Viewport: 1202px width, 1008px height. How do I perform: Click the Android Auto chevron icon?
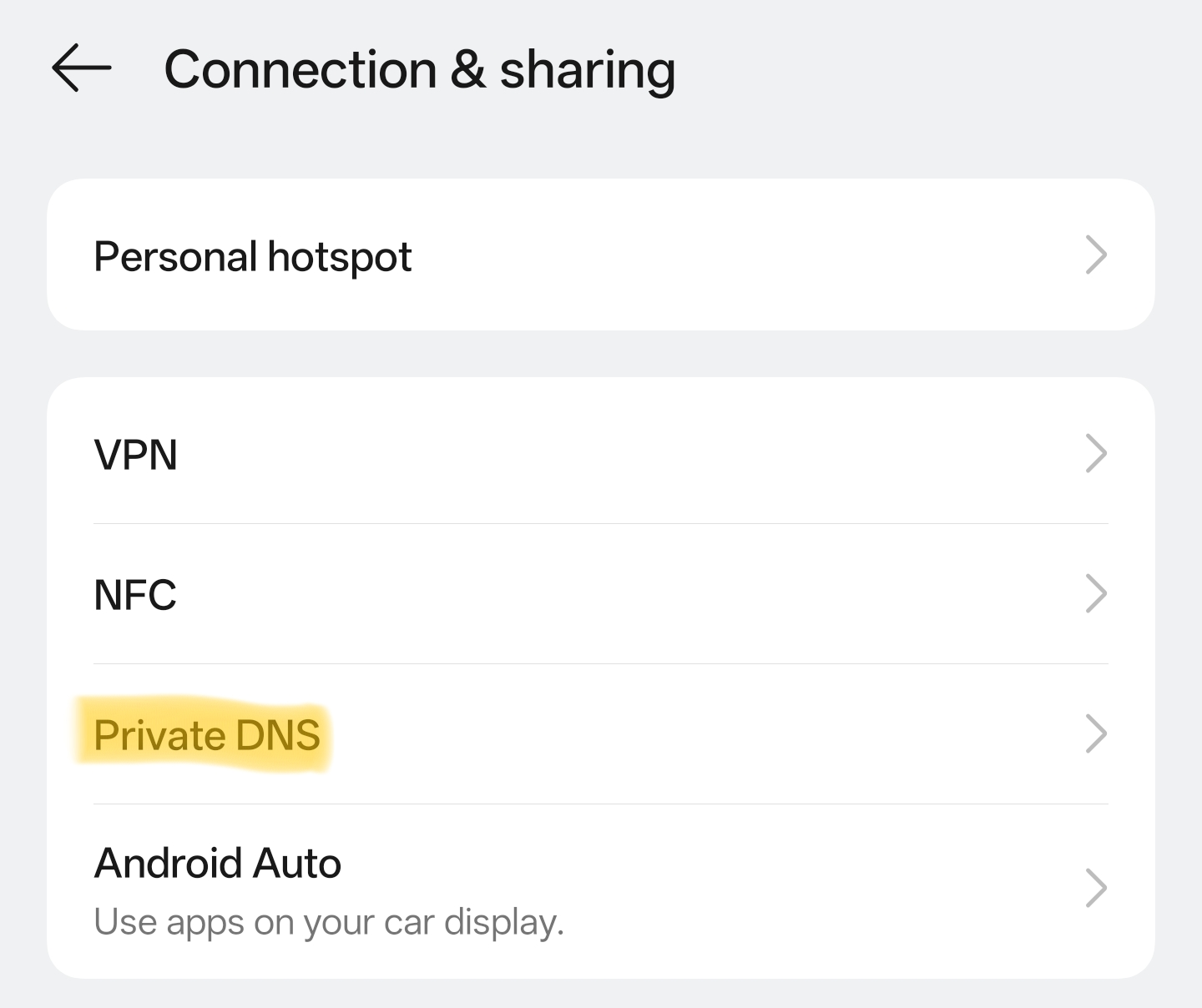(1095, 888)
